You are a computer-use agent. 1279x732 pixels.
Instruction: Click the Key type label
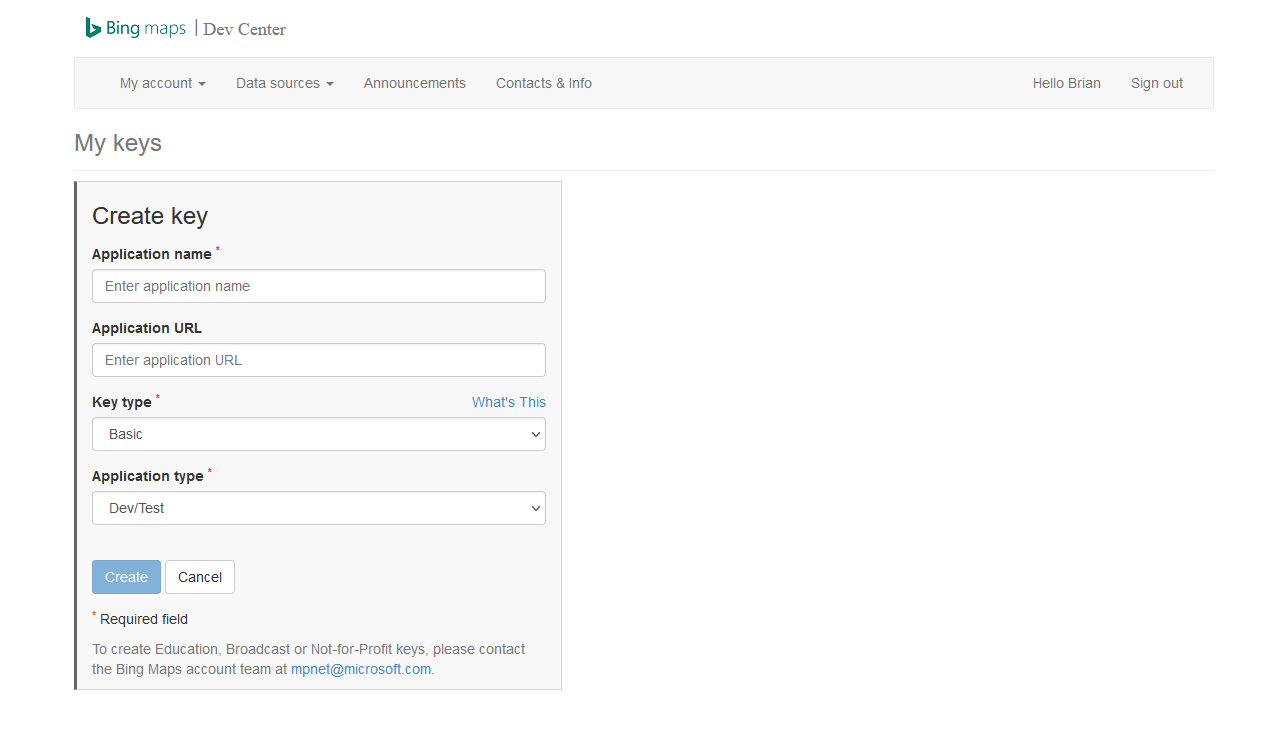tap(122, 402)
